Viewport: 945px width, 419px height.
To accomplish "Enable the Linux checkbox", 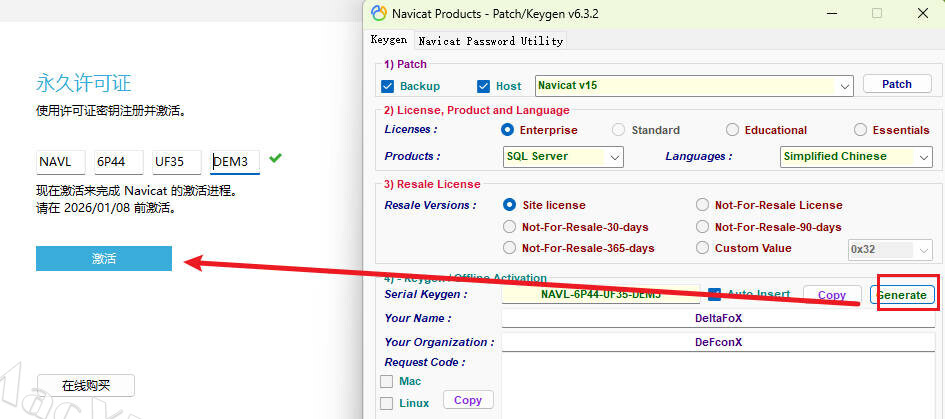I will [x=387, y=403].
